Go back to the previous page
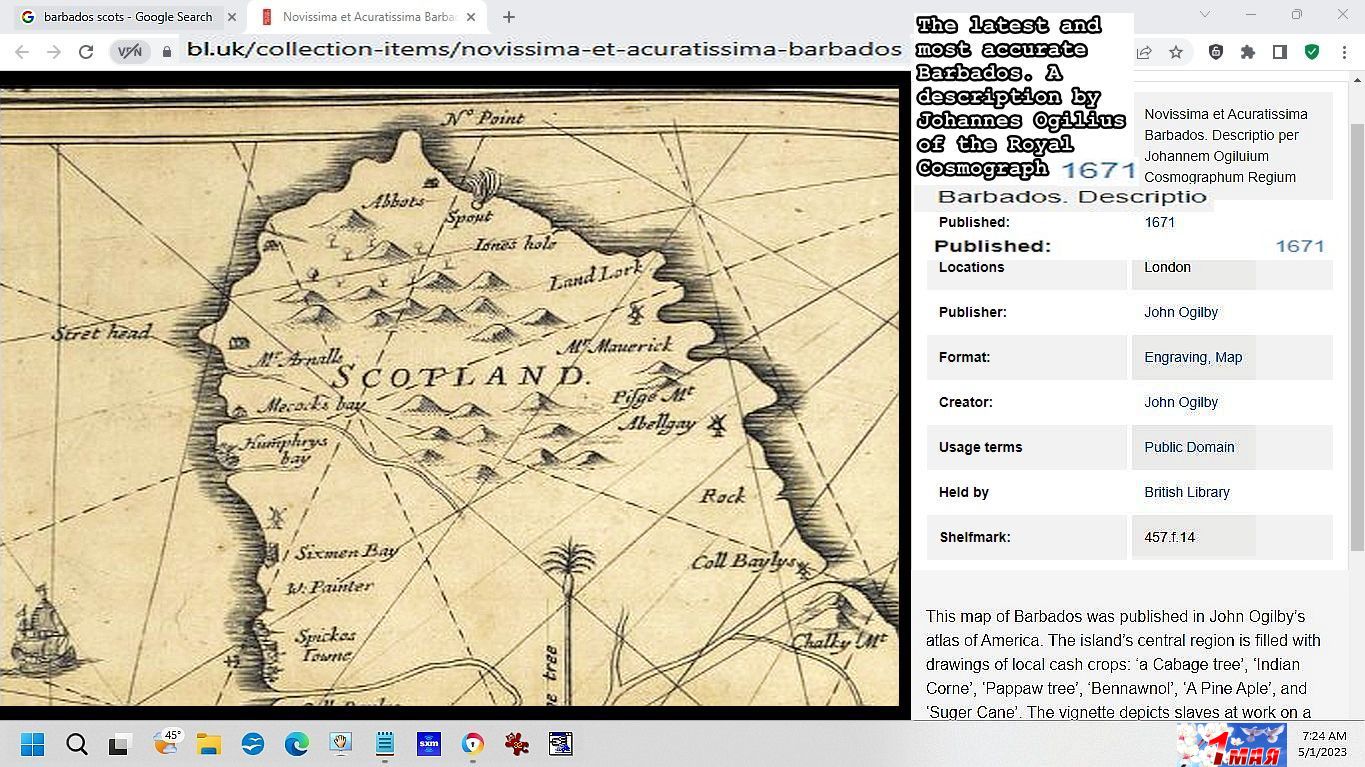The height and width of the screenshot is (767, 1365). (x=22, y=52)
